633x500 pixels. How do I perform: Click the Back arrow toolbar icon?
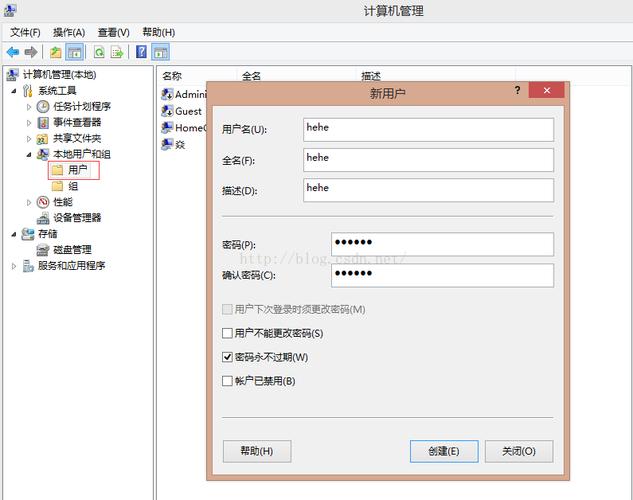[13, 52]
